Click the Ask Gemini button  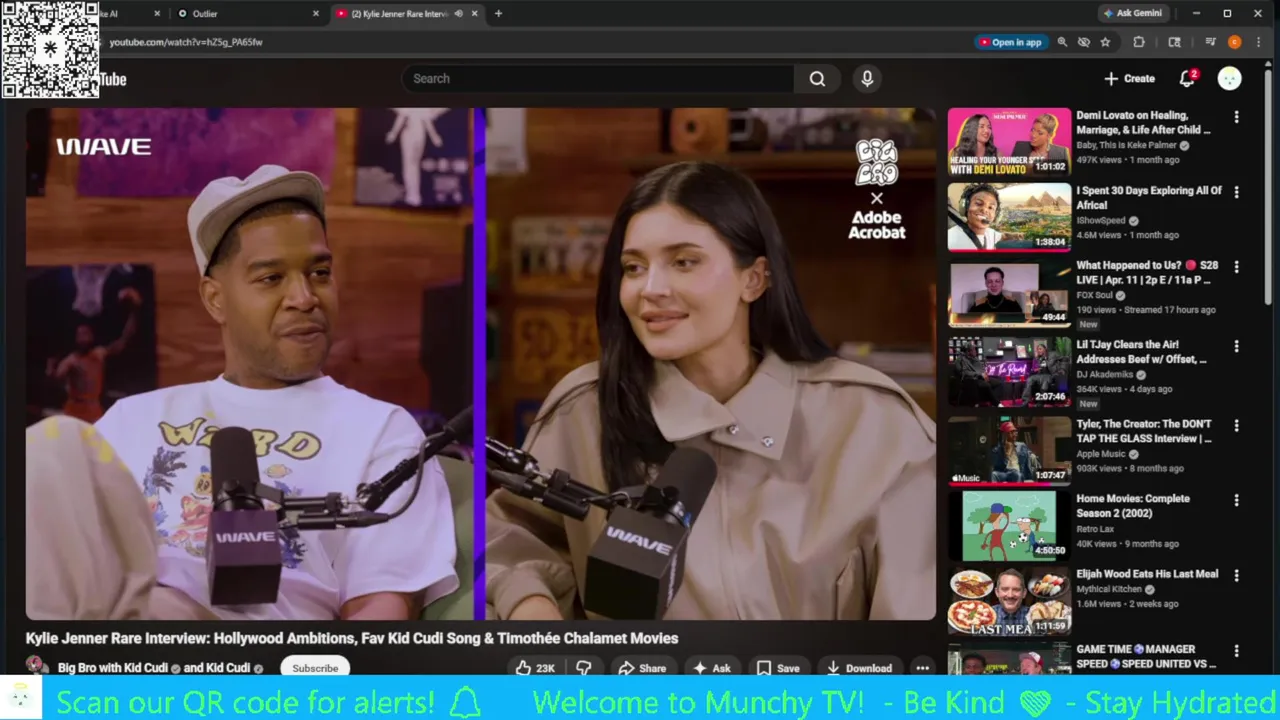pos(1132,13)
